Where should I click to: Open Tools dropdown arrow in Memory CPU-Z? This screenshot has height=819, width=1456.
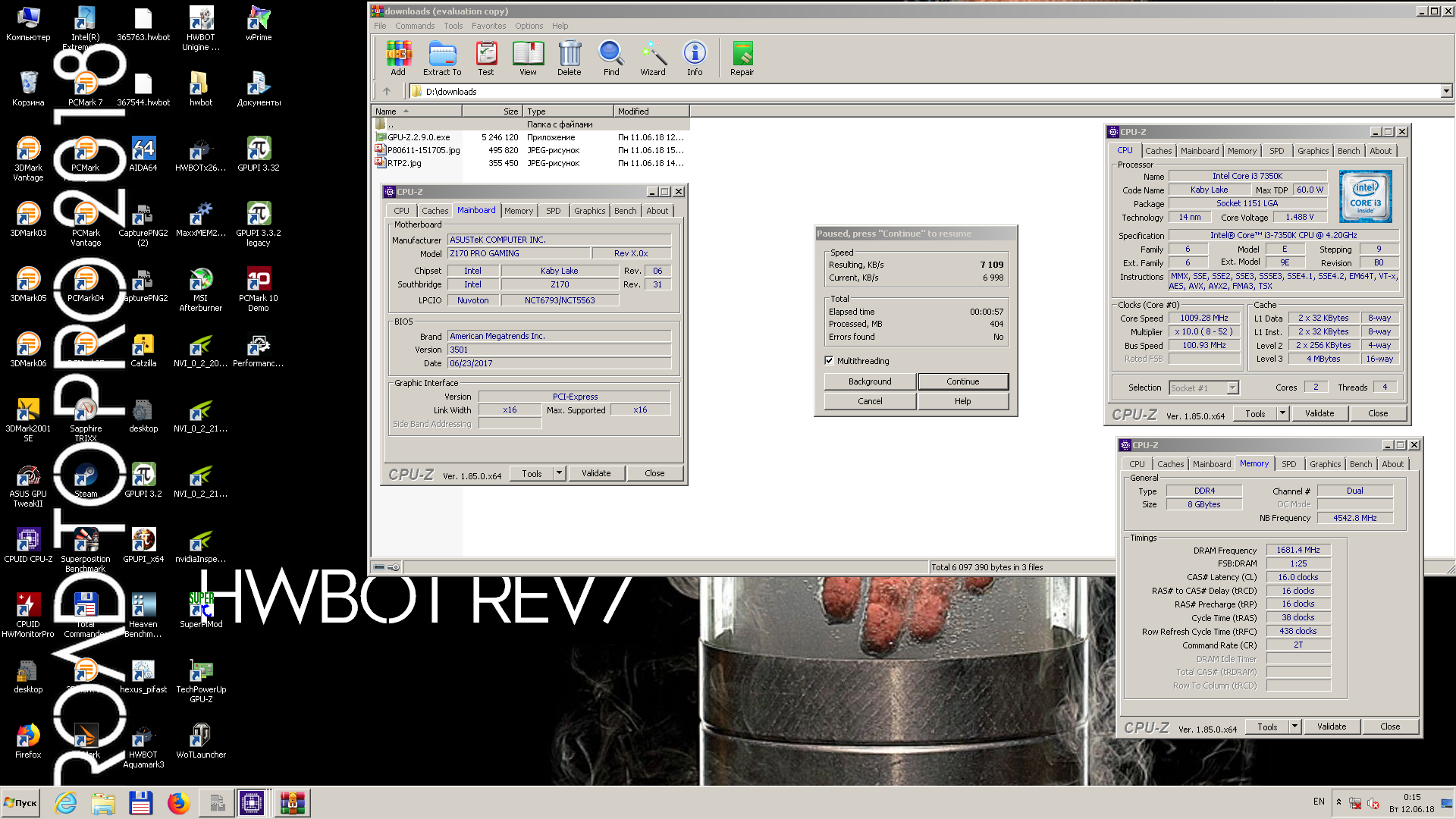(x=1294, y=726)
